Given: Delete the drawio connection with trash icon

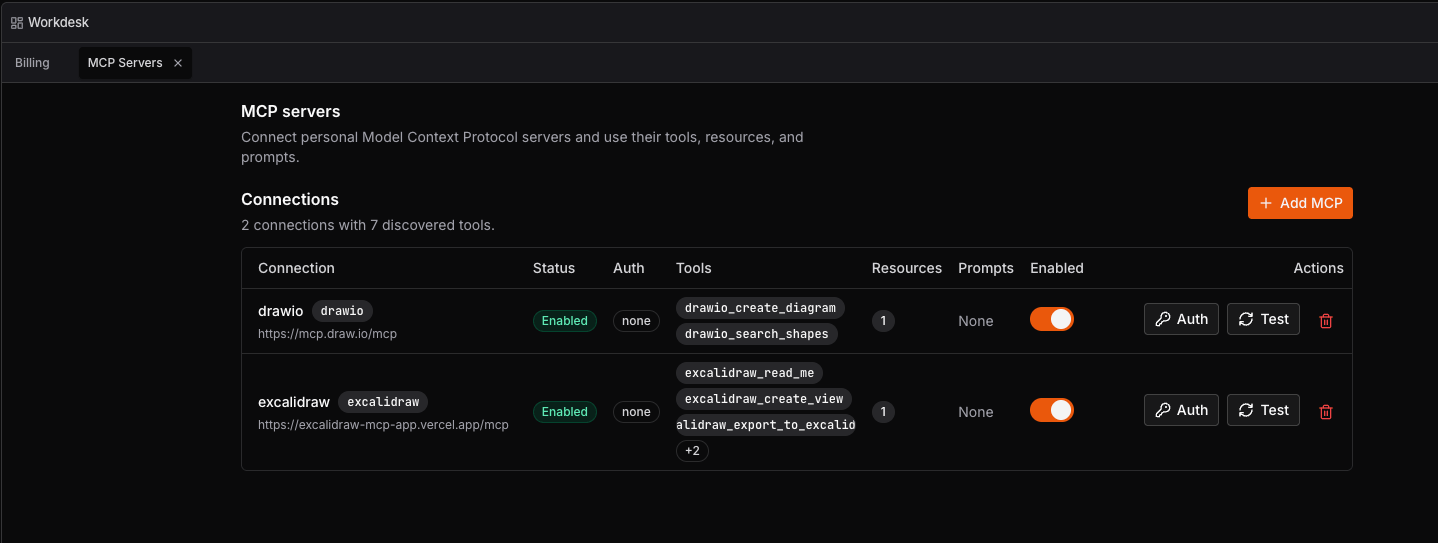Looking at the screenshot, I should [x=1326, y=321].
